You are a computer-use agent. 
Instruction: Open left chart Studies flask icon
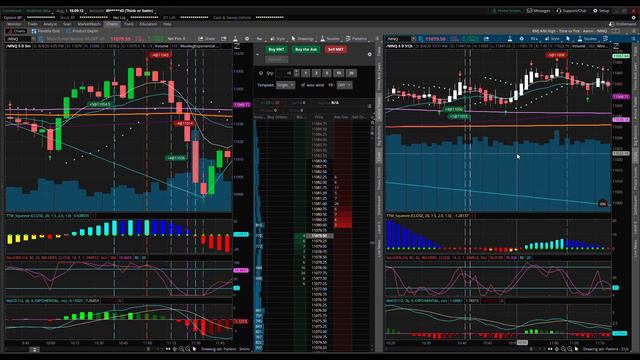pyautogui.click(x=235, y=39)
